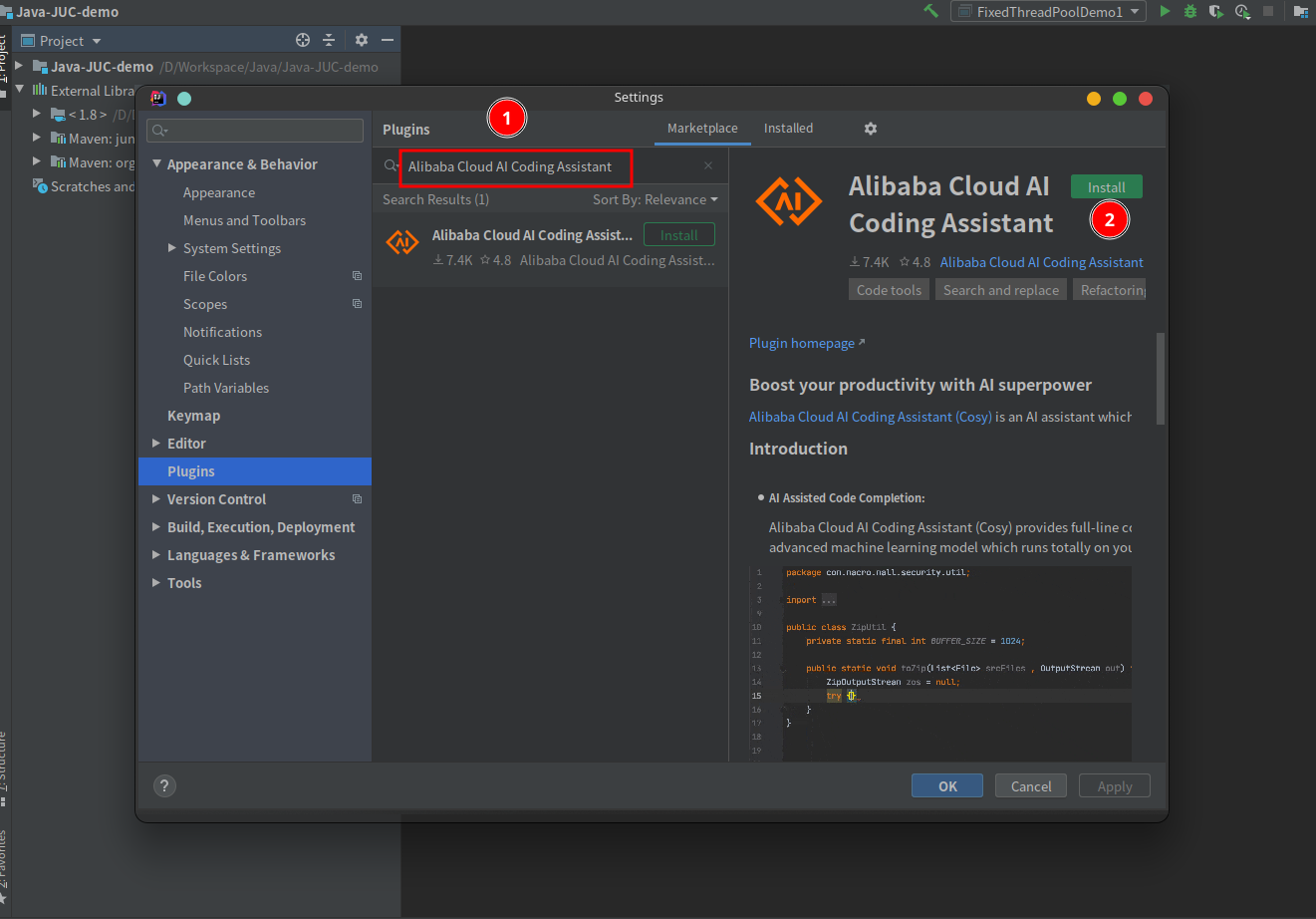This screenshot has width=1316, height=919.
Task: Select Keymap in settings tree
Action: point(193,416)
